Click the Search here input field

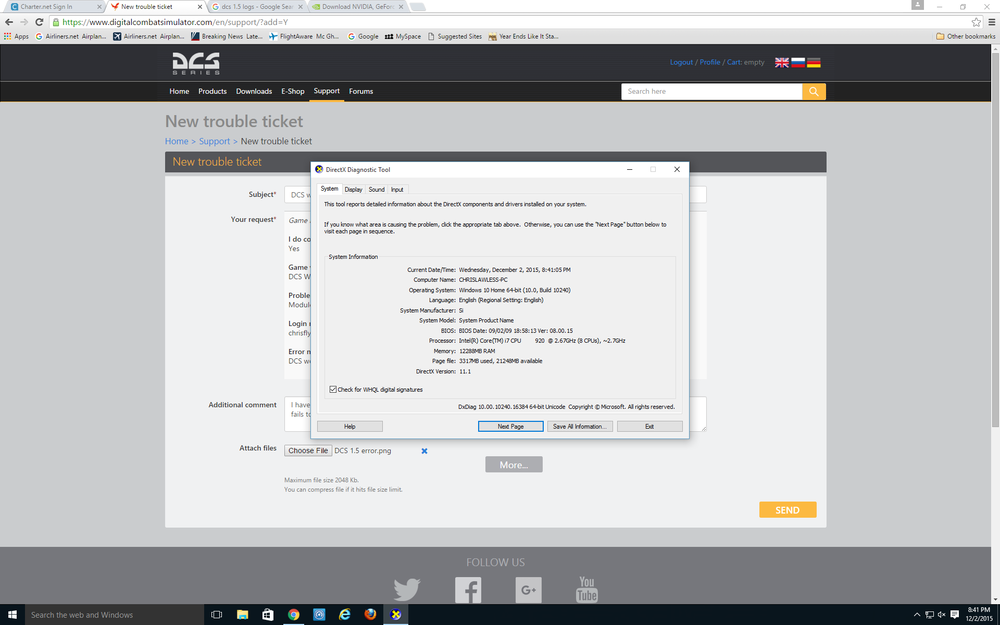point(712,92)
